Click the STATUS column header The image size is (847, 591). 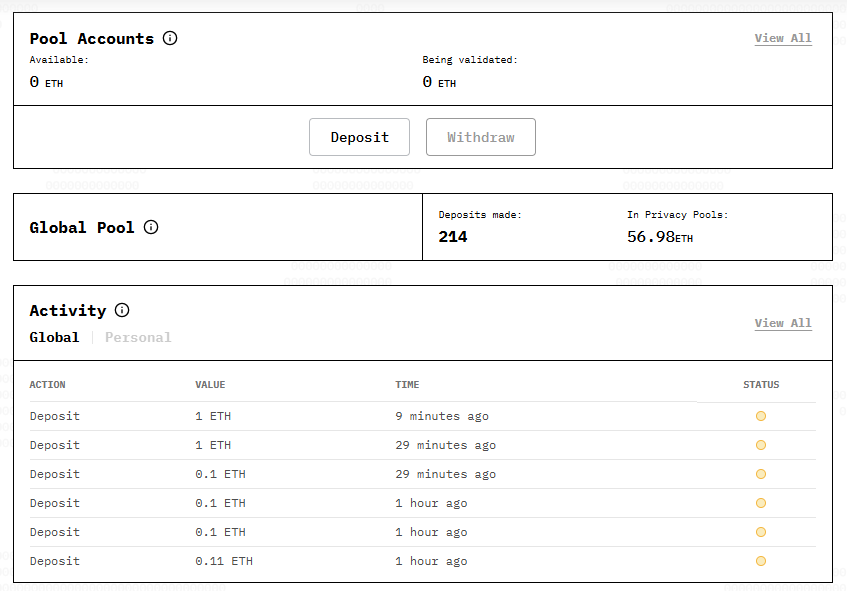tap(761, 385)
